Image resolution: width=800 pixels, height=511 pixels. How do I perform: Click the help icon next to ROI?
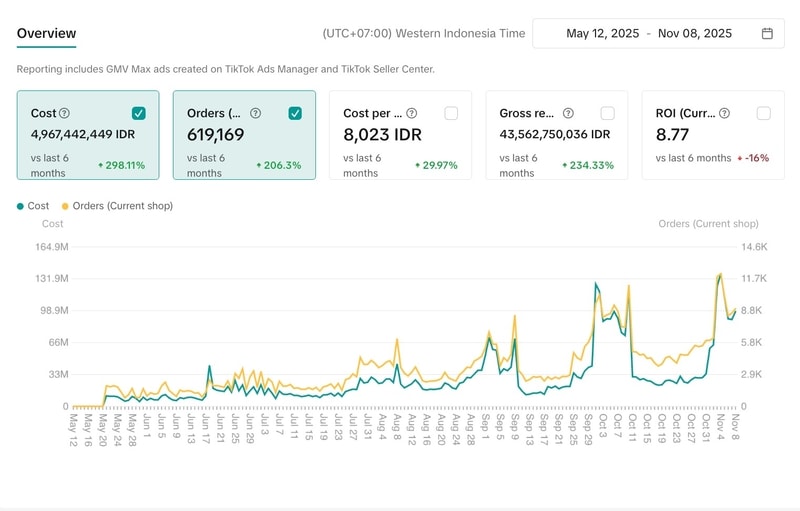[x=724, y=114]
